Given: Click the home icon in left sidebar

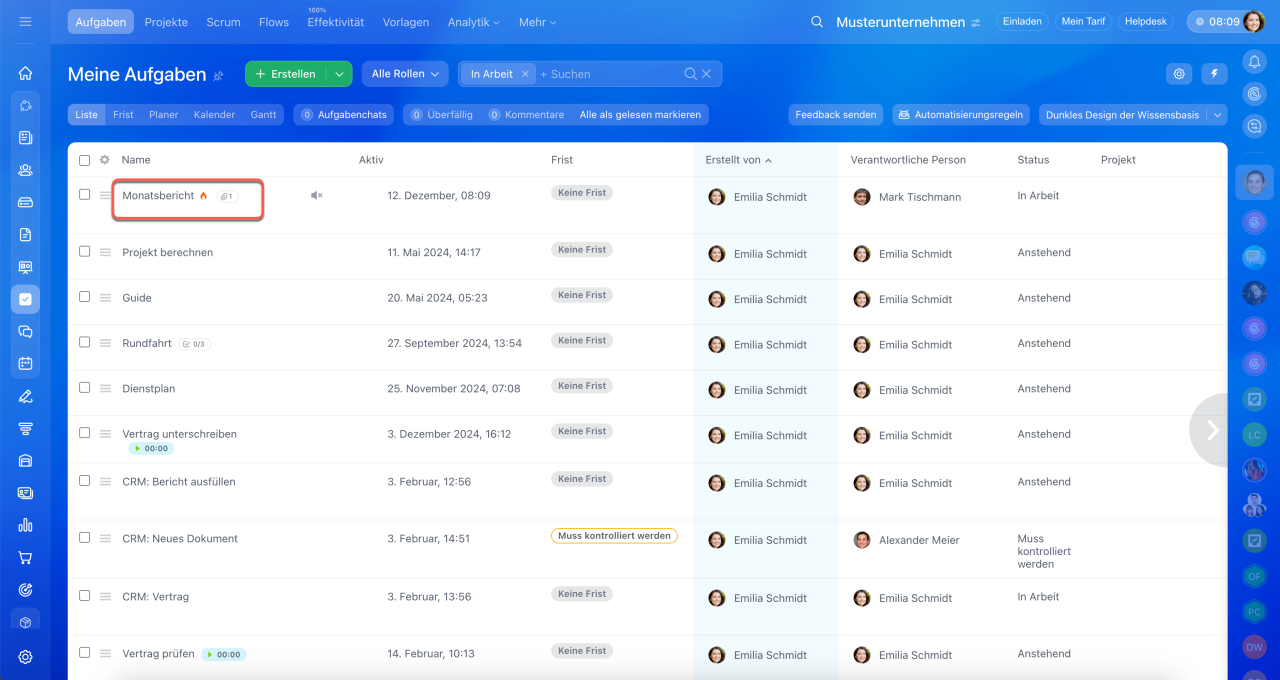Looking at the screenshot, I should tap(26, 73).
